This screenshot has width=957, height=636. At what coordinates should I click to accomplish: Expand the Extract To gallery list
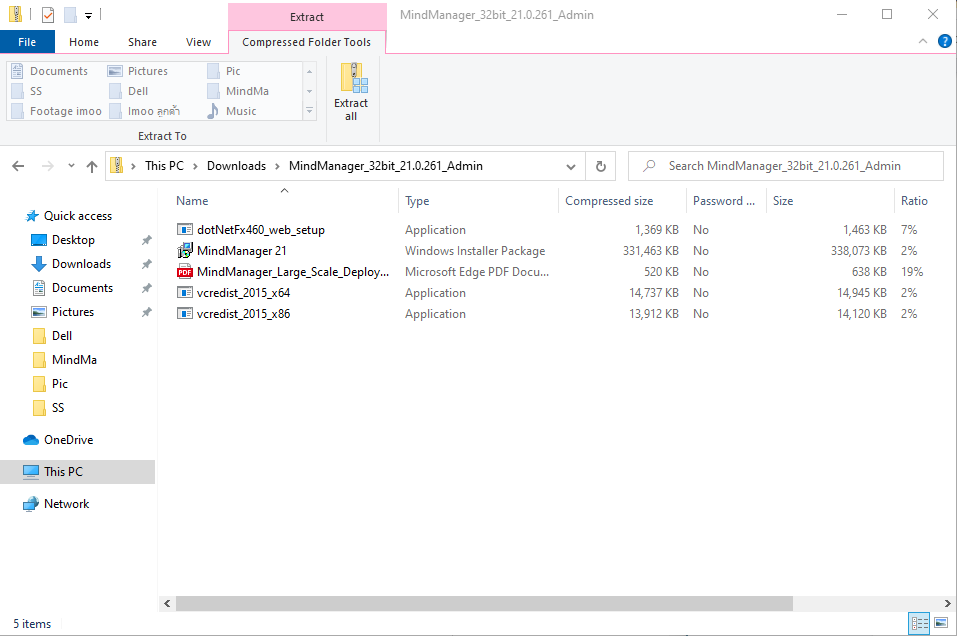click(309, 111)
